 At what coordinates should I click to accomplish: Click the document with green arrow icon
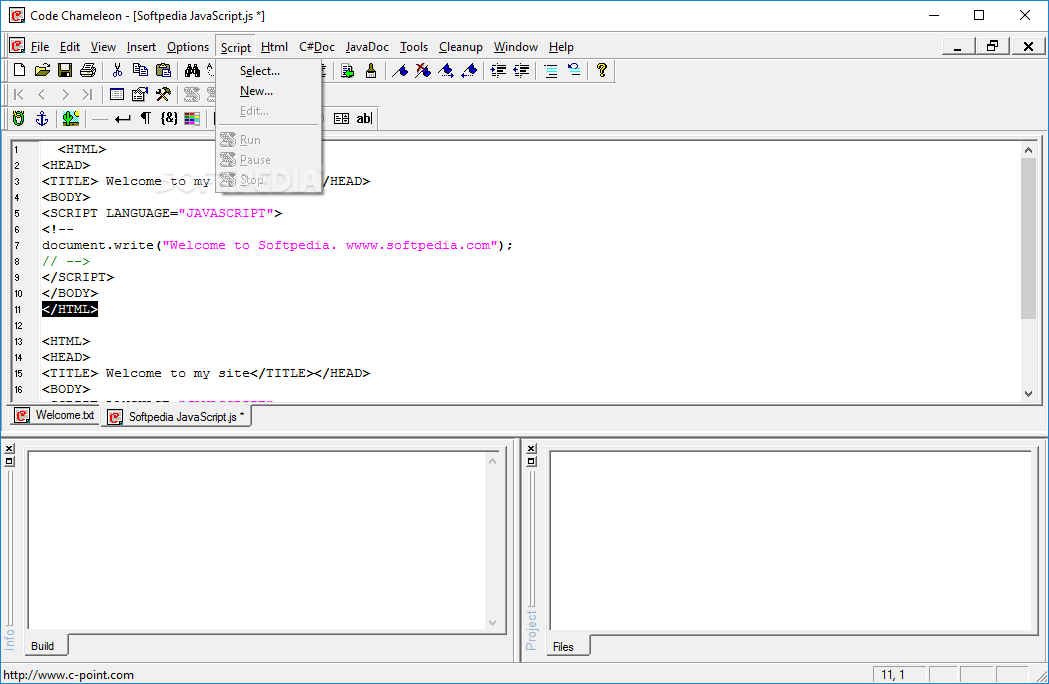click(x=347, y=70)
